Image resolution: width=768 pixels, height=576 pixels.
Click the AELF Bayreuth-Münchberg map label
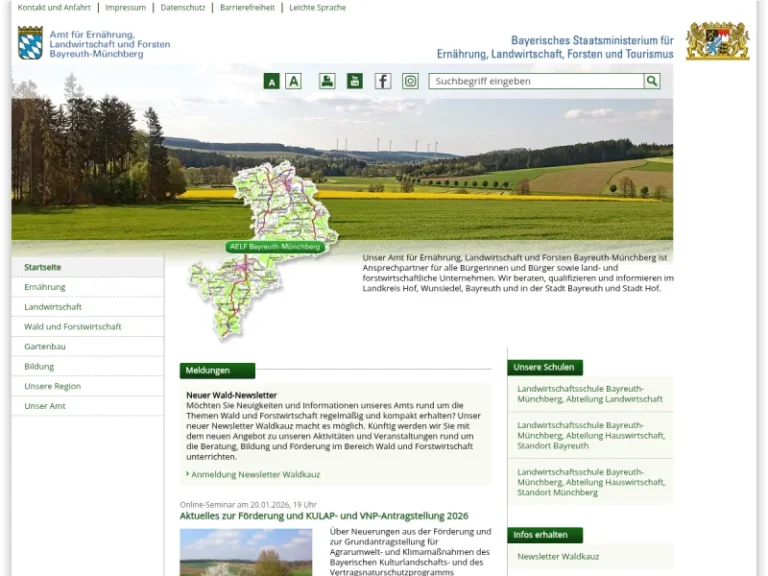click(x=275, y=247)
